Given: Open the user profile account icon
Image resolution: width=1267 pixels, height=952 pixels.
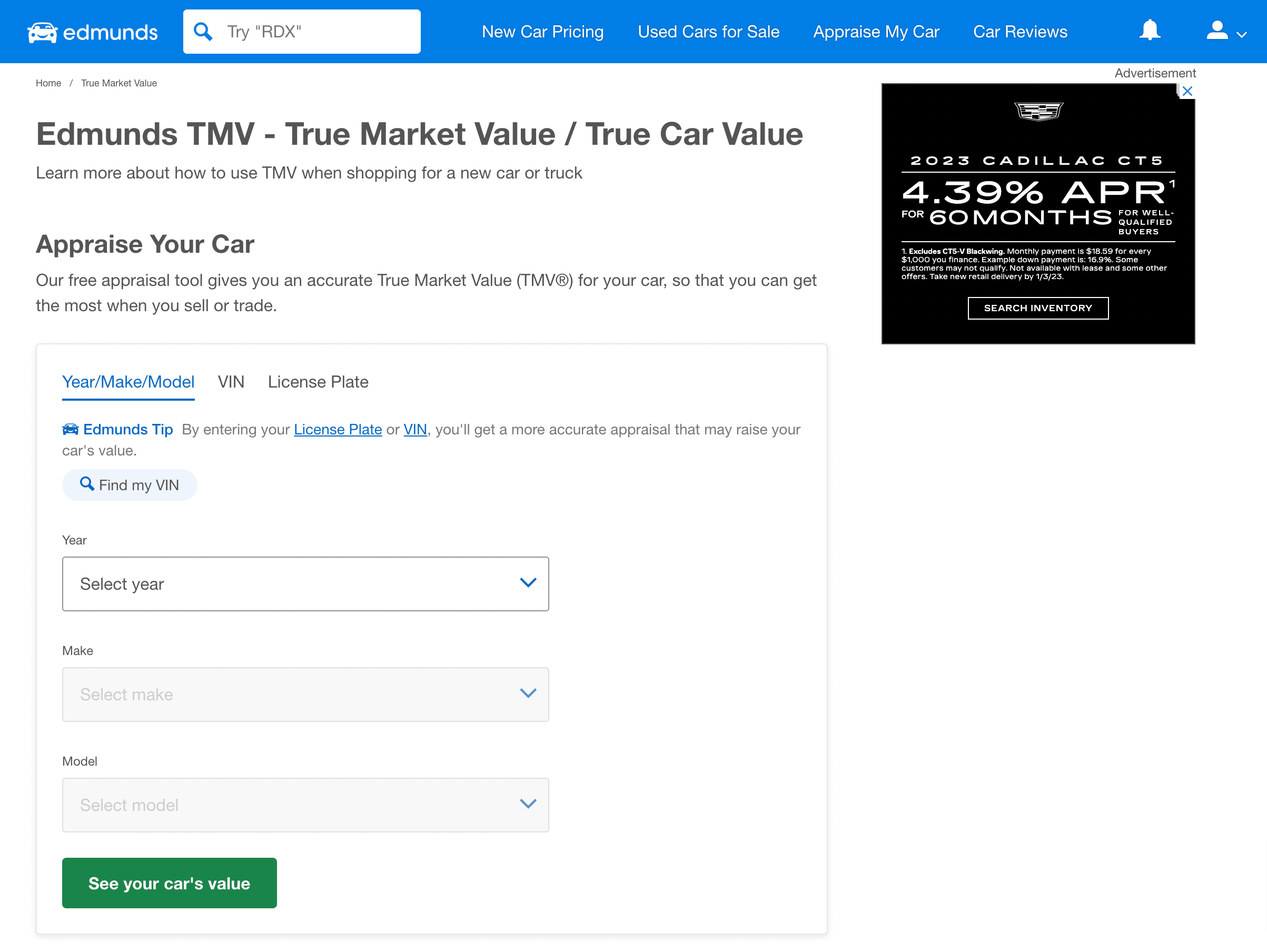Looking at the screenshot, I should click(x=1216, y=31).
